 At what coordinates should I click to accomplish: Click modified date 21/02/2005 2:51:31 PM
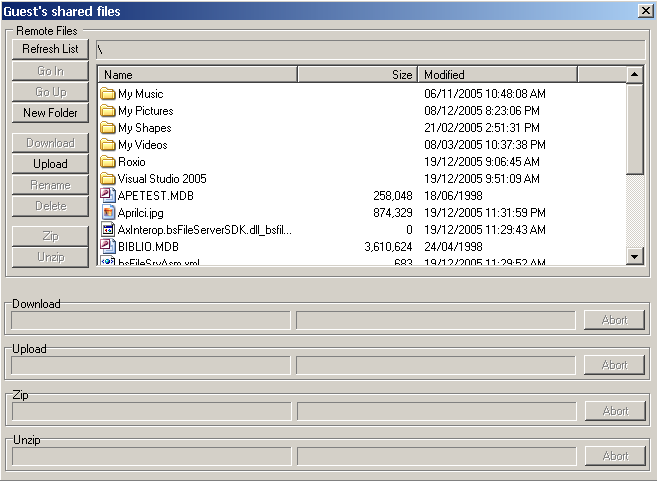tap(482, 127)
